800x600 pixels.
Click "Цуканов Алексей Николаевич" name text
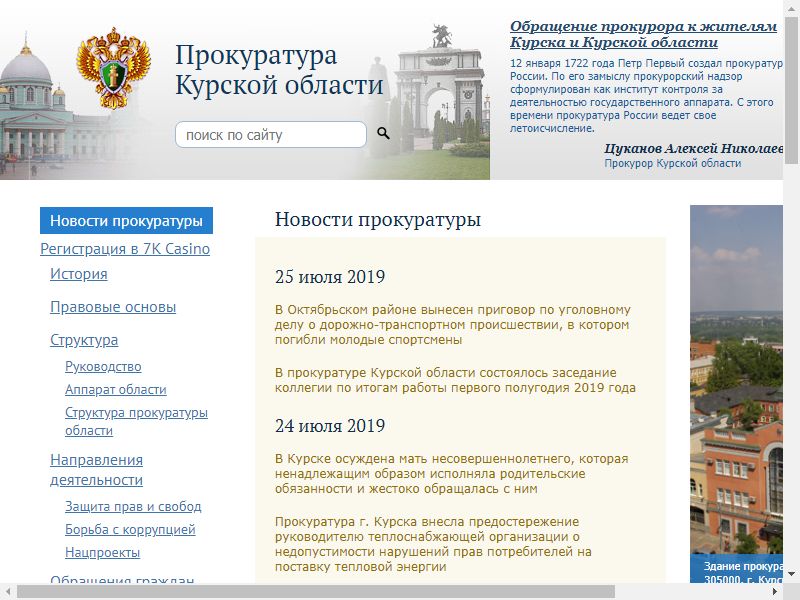[x=693, y=148]
